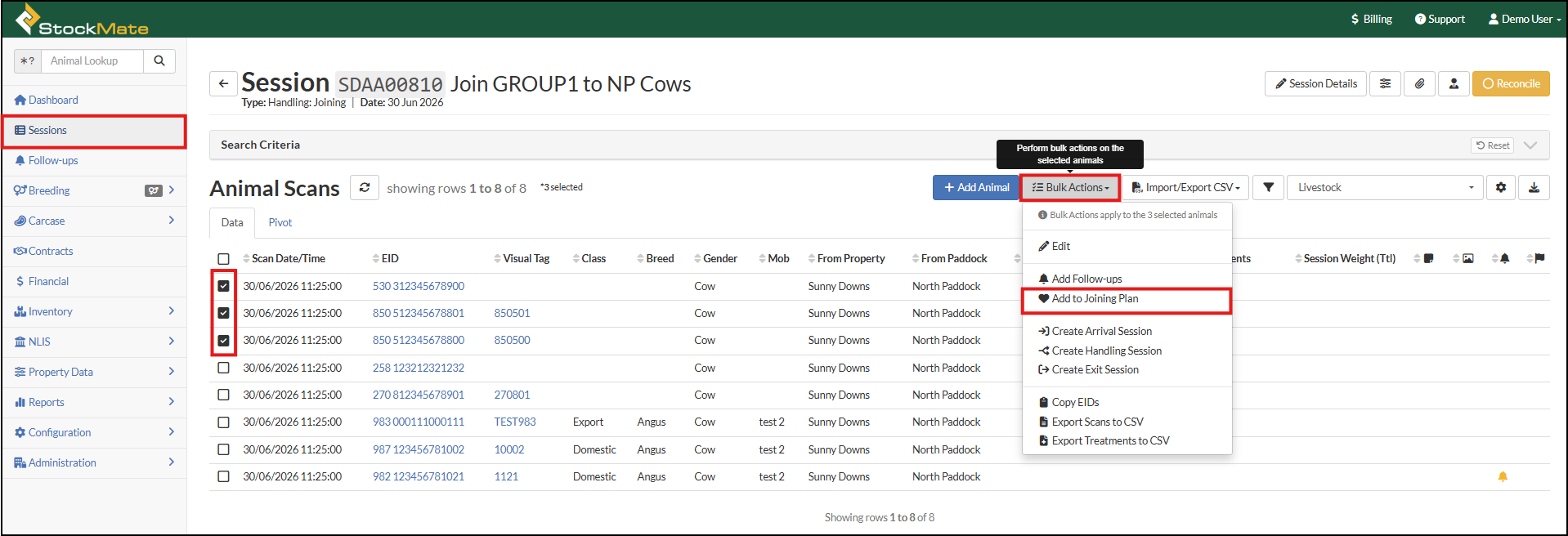Expand the Reports sidebar section

click(x=171, y=402)
